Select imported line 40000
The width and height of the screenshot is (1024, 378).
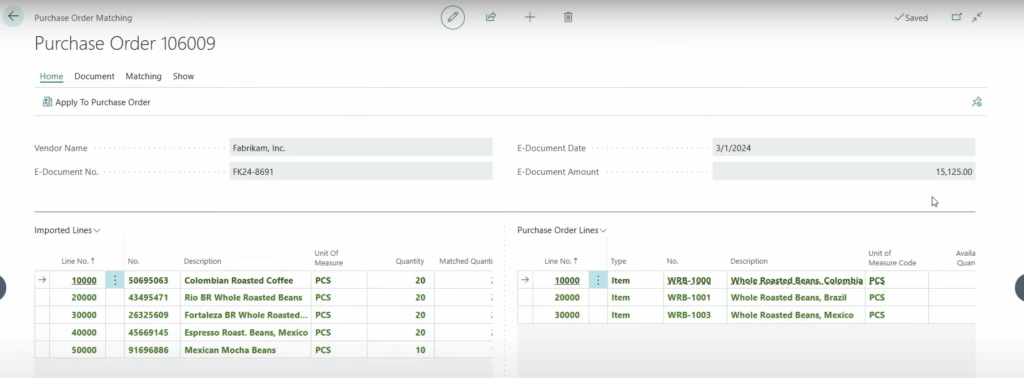tap(84, 332)
